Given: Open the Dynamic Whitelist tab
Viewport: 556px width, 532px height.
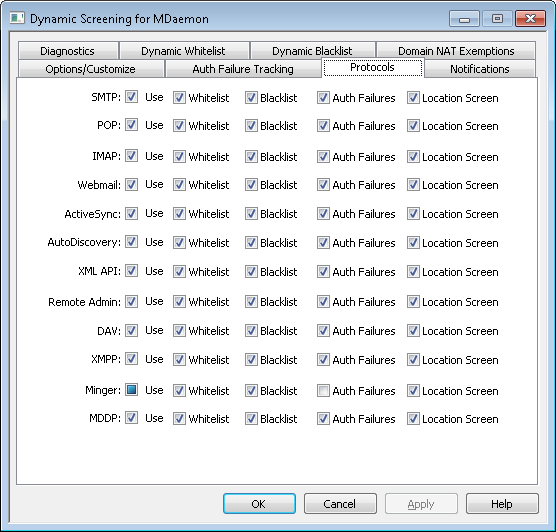Looking at the screenshot, I should (184, 51).
